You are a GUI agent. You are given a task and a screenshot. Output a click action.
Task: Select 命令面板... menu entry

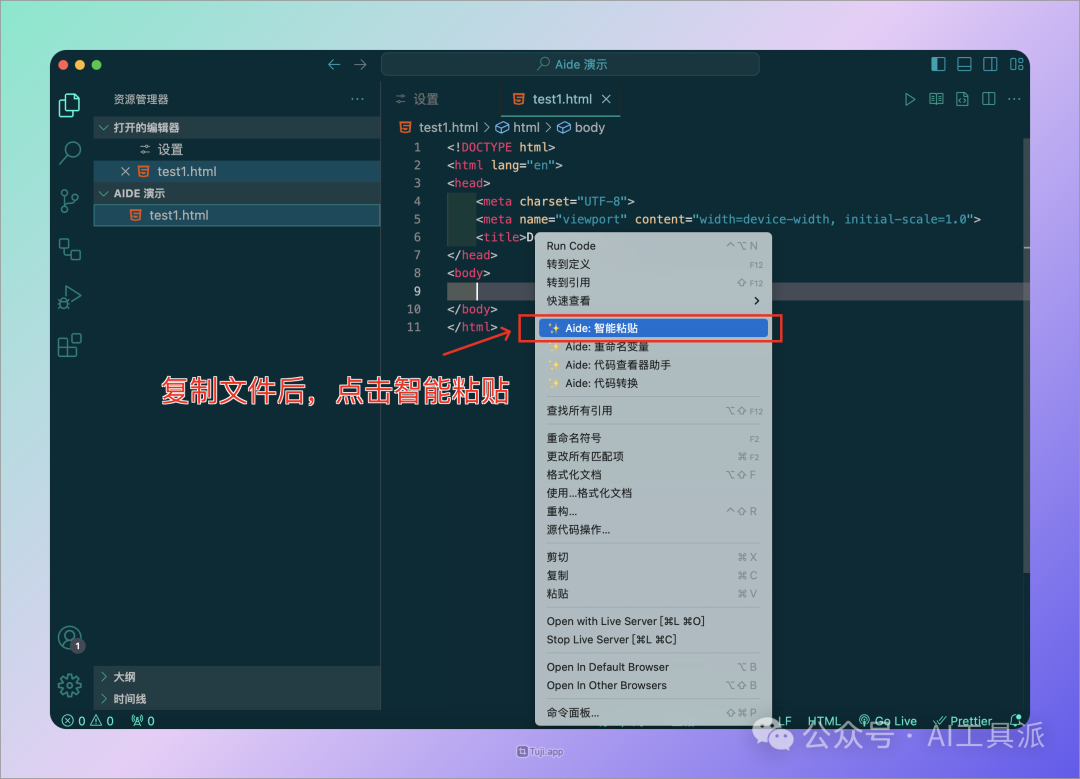click(653, 713)
